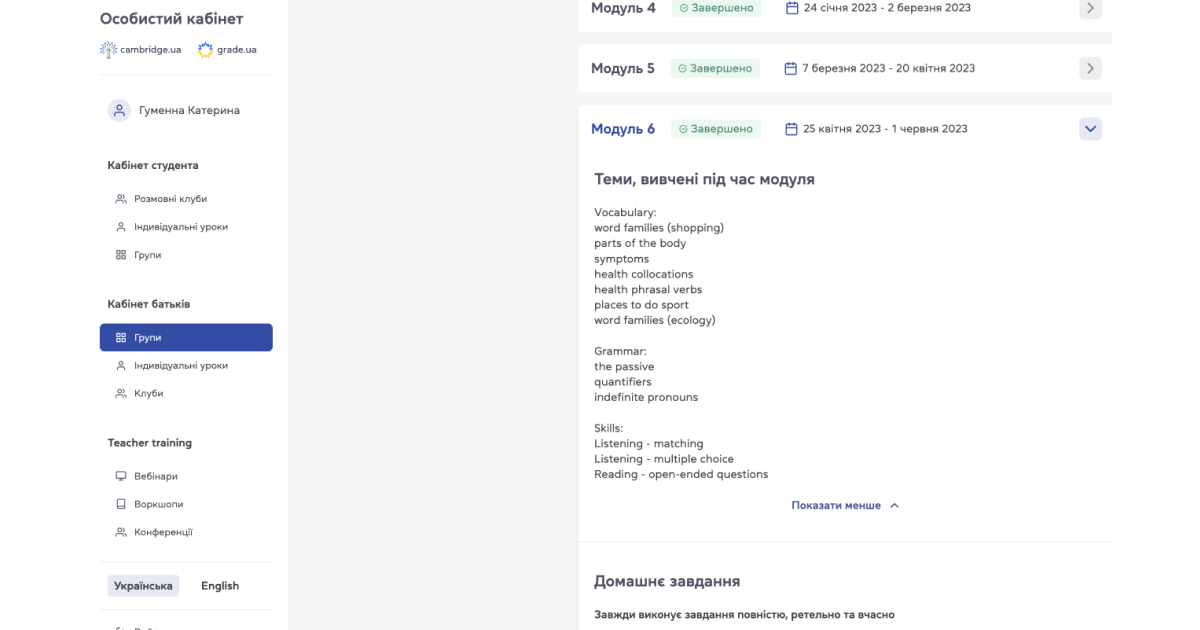Click the user avatar icon beside Гуменна Катерина
This screenshot has width=1200, height=630.
pos(119,110)
